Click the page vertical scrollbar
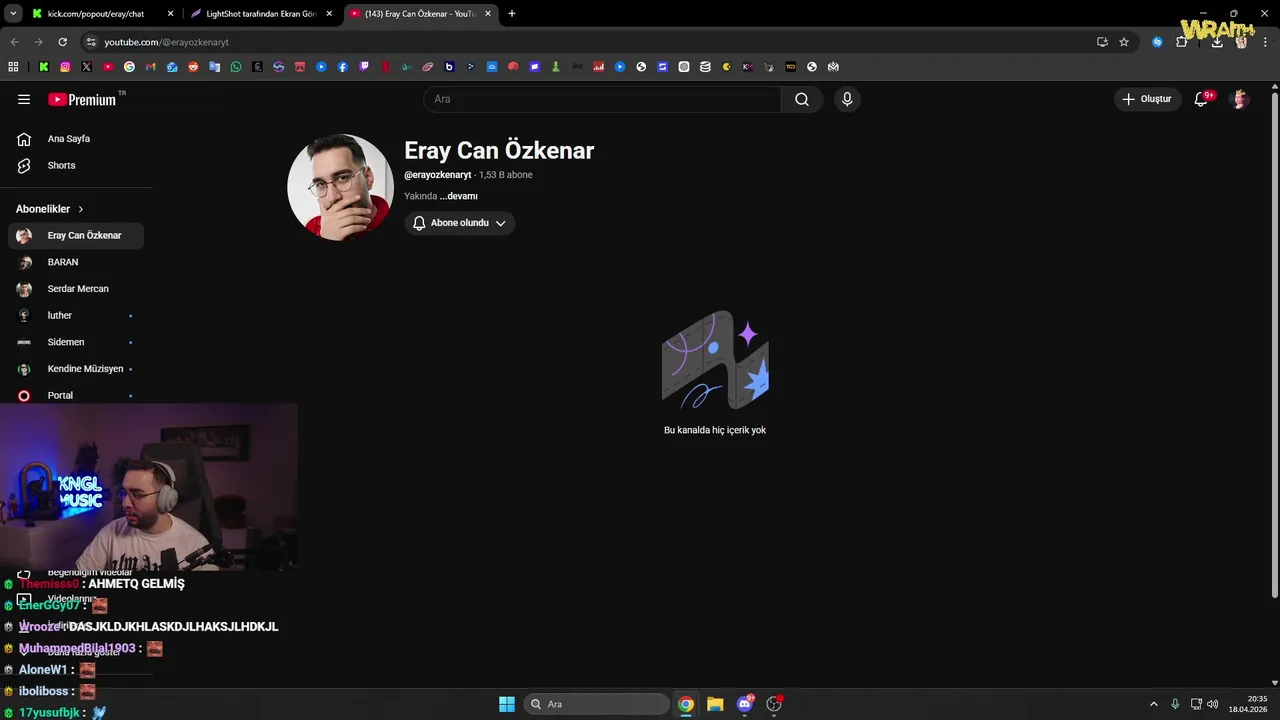 click(1274, 345)
